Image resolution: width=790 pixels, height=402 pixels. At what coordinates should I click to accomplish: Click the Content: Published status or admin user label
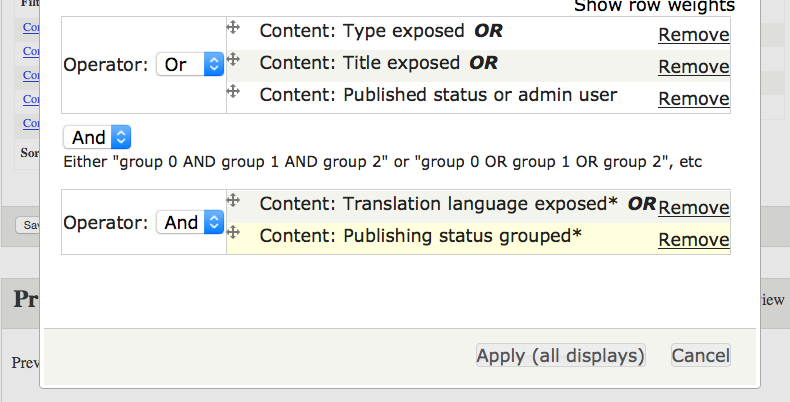tap(438, 95)
